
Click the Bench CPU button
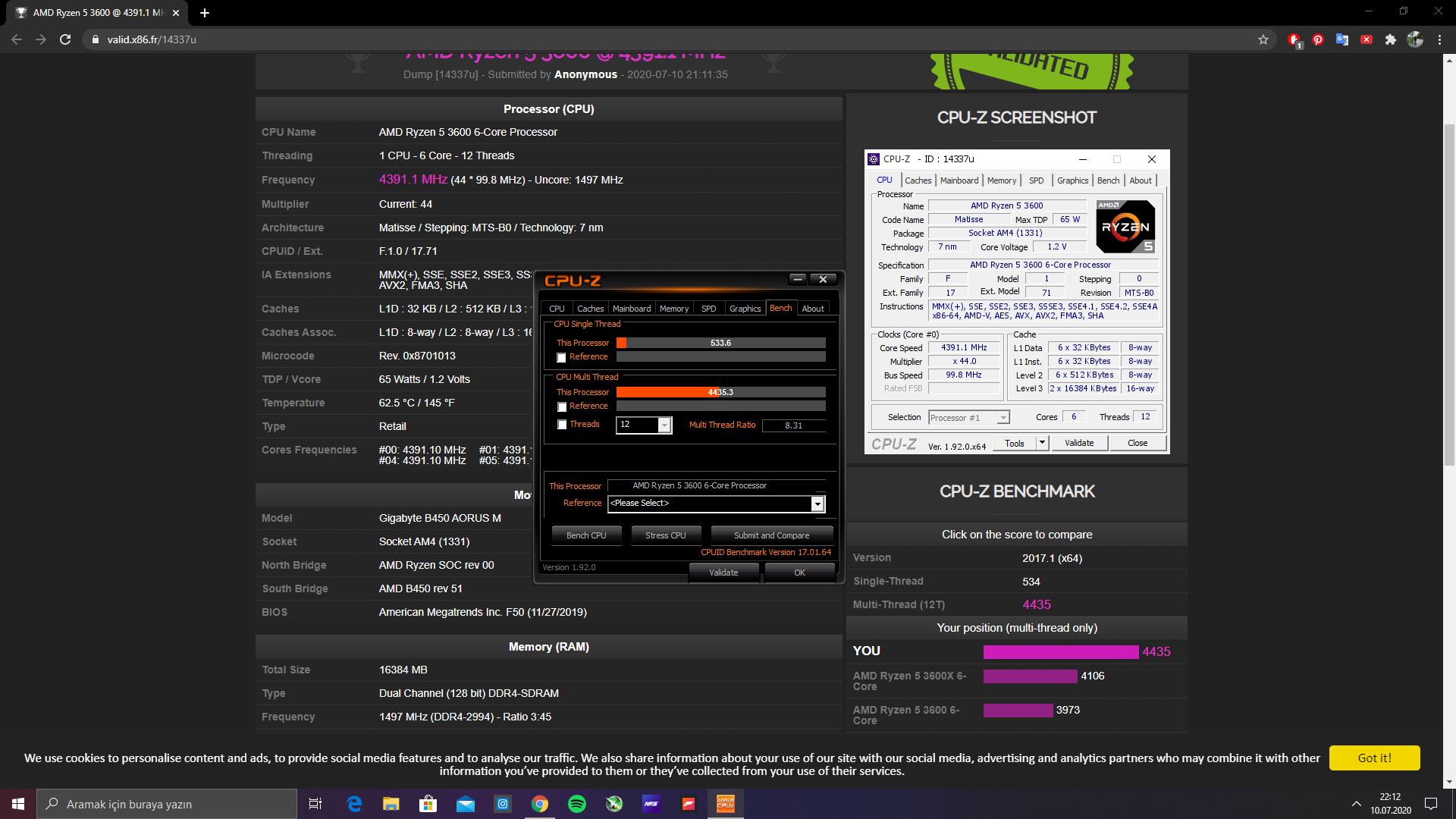[x=586, y=535]
